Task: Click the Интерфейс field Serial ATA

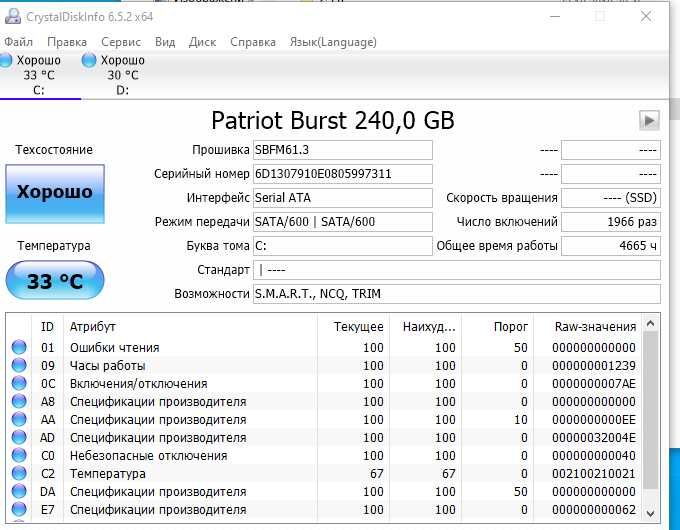Action: [343, 198]
